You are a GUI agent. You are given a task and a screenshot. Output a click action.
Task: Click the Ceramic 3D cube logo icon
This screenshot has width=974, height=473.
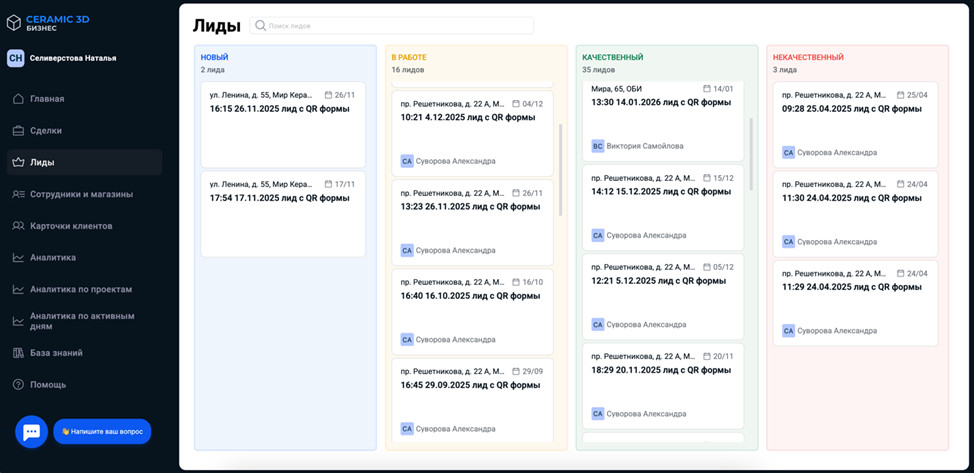14,23
